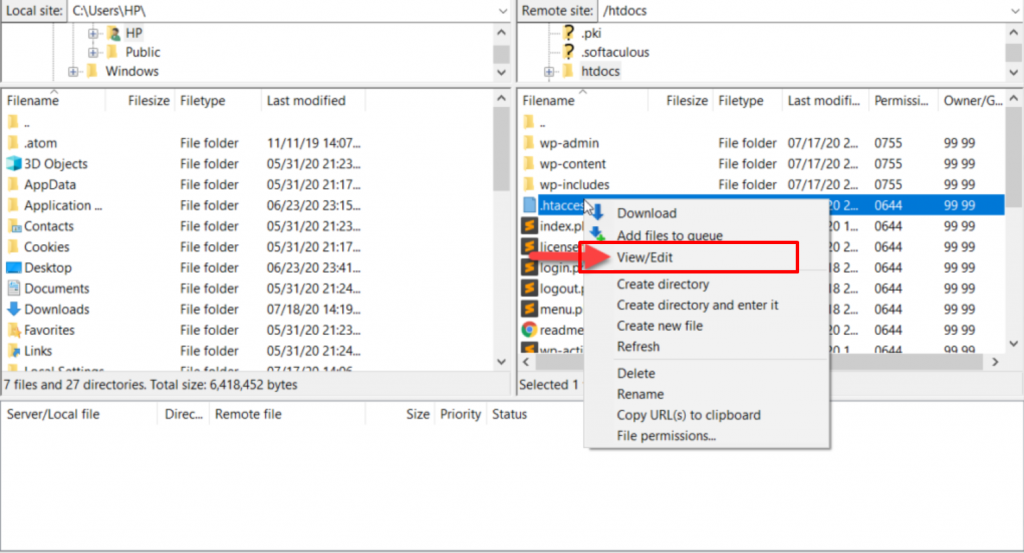Image resolution: width=1024 pixels, height=553 pixels.
Task: Click right arrow of remote horizontal scrollbar
Action: coord(995,362)
